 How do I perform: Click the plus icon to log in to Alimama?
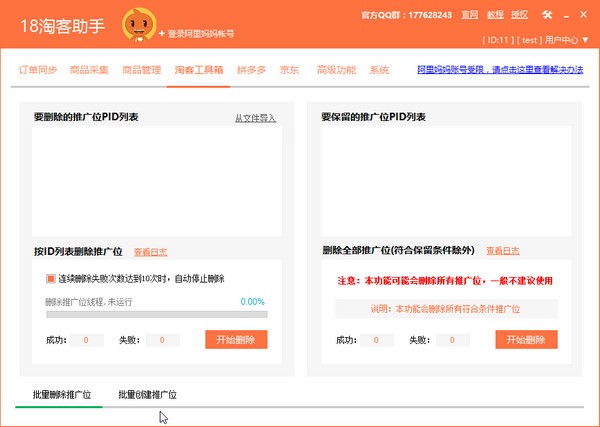pos(161,34)
